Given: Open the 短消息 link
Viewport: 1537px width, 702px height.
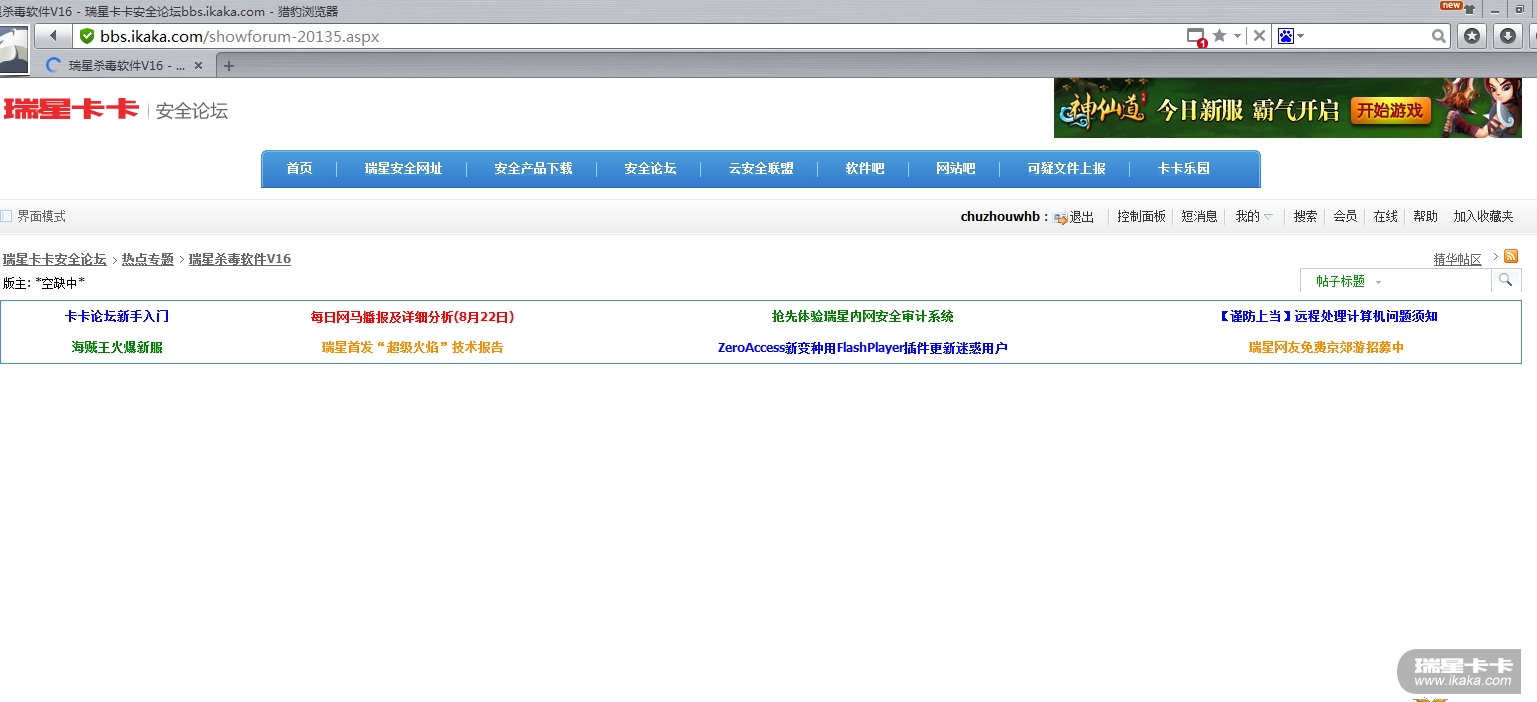Looking at the screenshot, I should pyautogui.click(x=1199, y=216).
